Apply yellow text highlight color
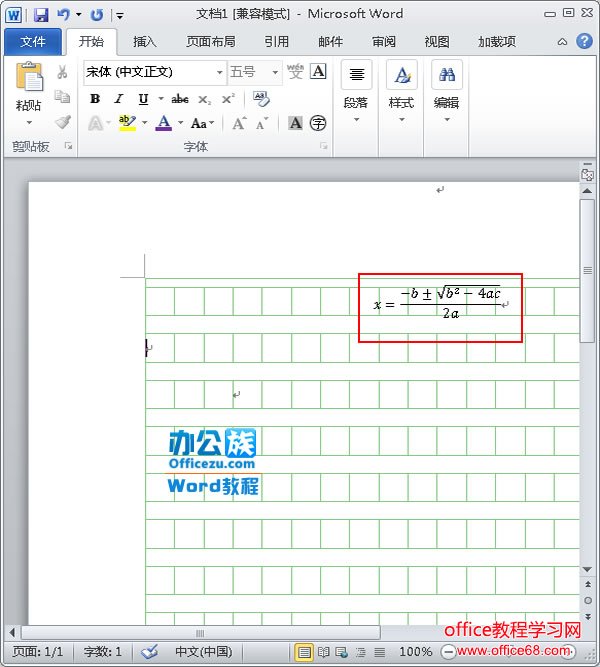The width and height of the screenshot is (600, 667). point(127,123)
